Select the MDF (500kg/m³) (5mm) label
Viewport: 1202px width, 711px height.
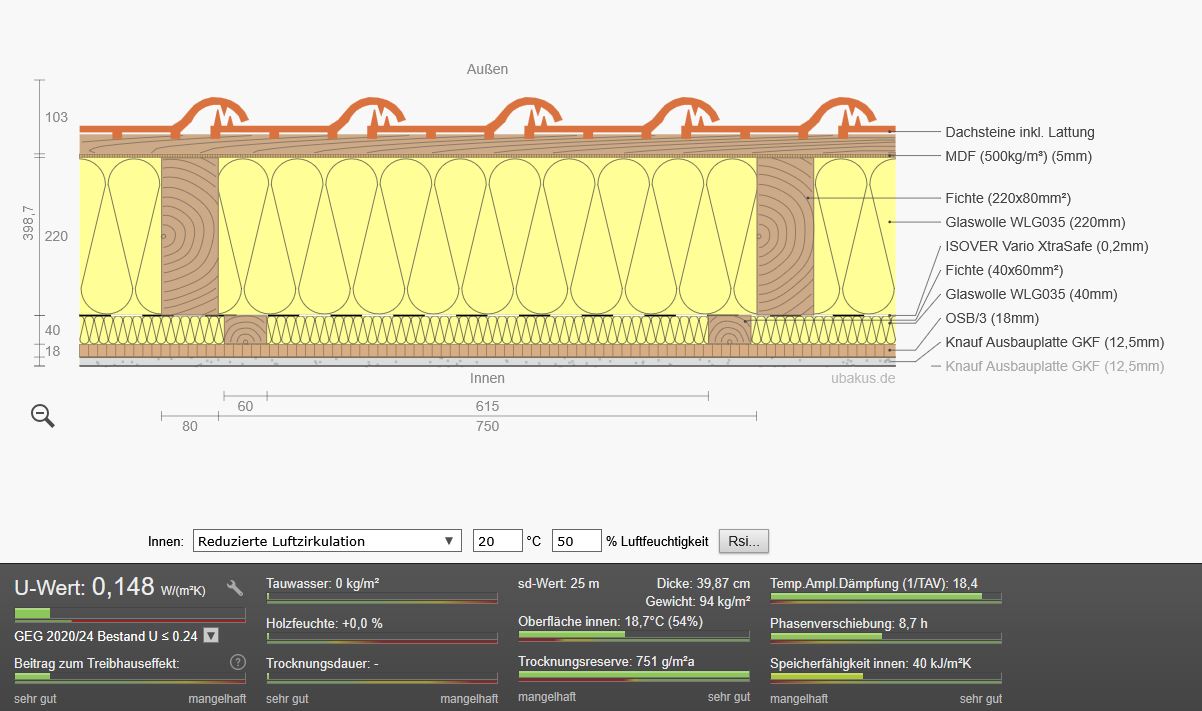coord(1018,156)
